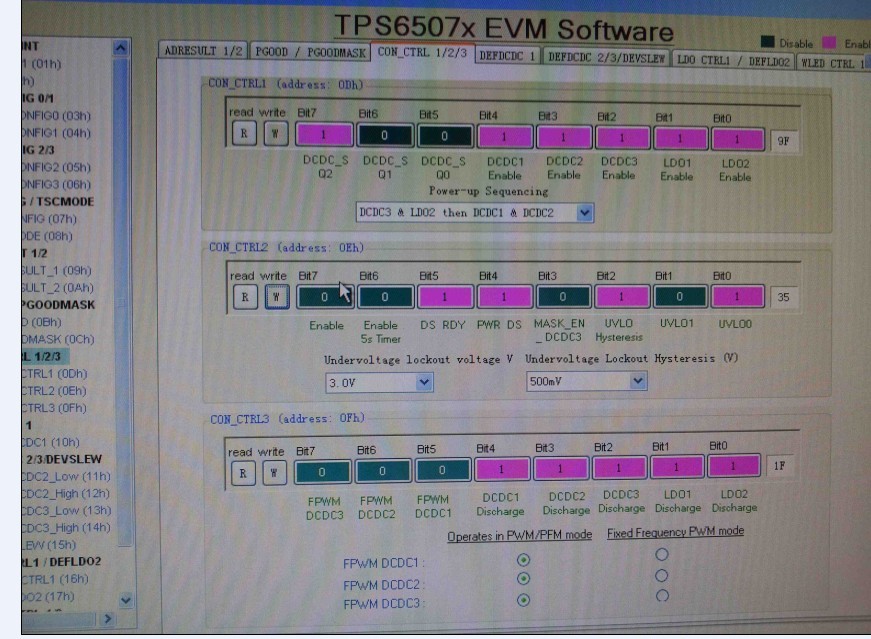
Task: Click sidebar scroll up arrow
Action: coord(121,48)
